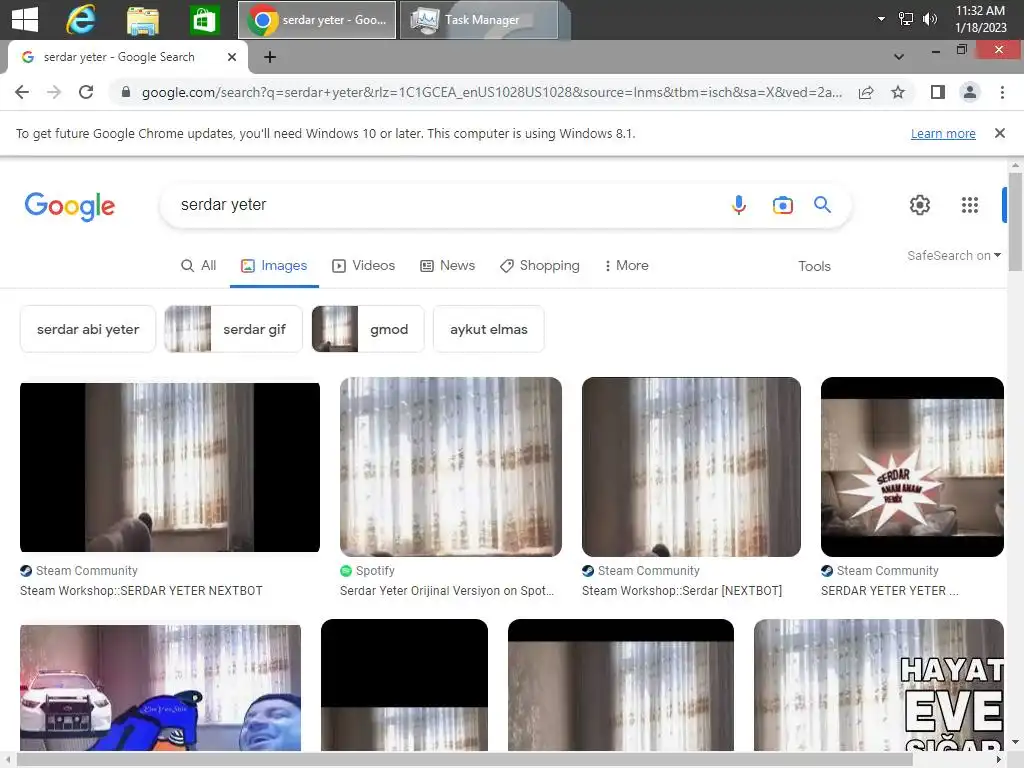This screenshot has height=768, width=1024.
Task: Click the address bar URL
Action: coord(491,92)
